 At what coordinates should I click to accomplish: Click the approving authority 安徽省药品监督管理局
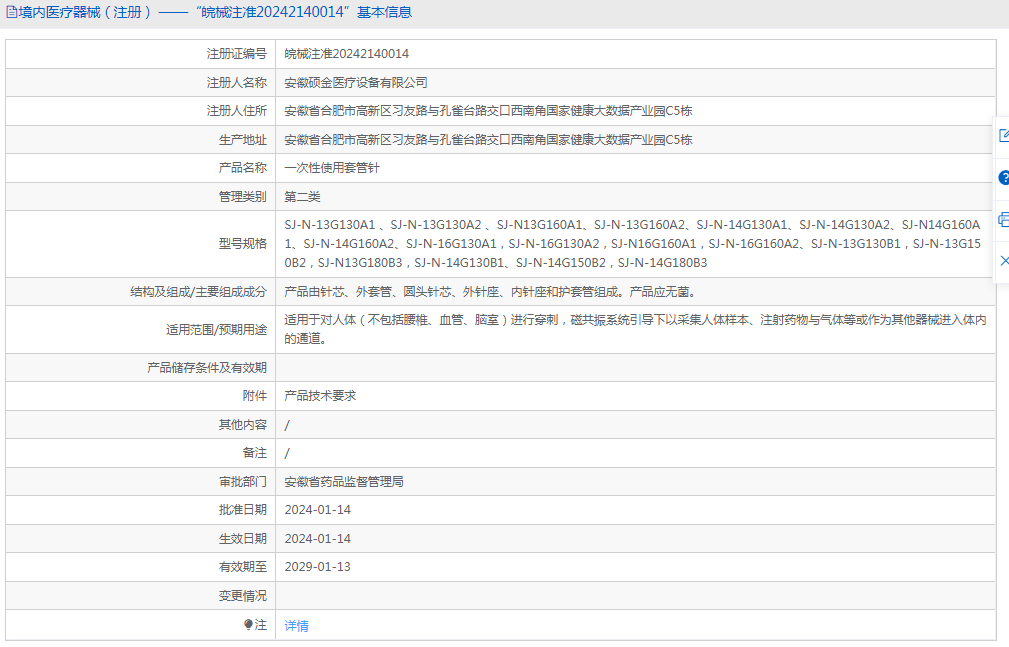click(x=344, y=482)
